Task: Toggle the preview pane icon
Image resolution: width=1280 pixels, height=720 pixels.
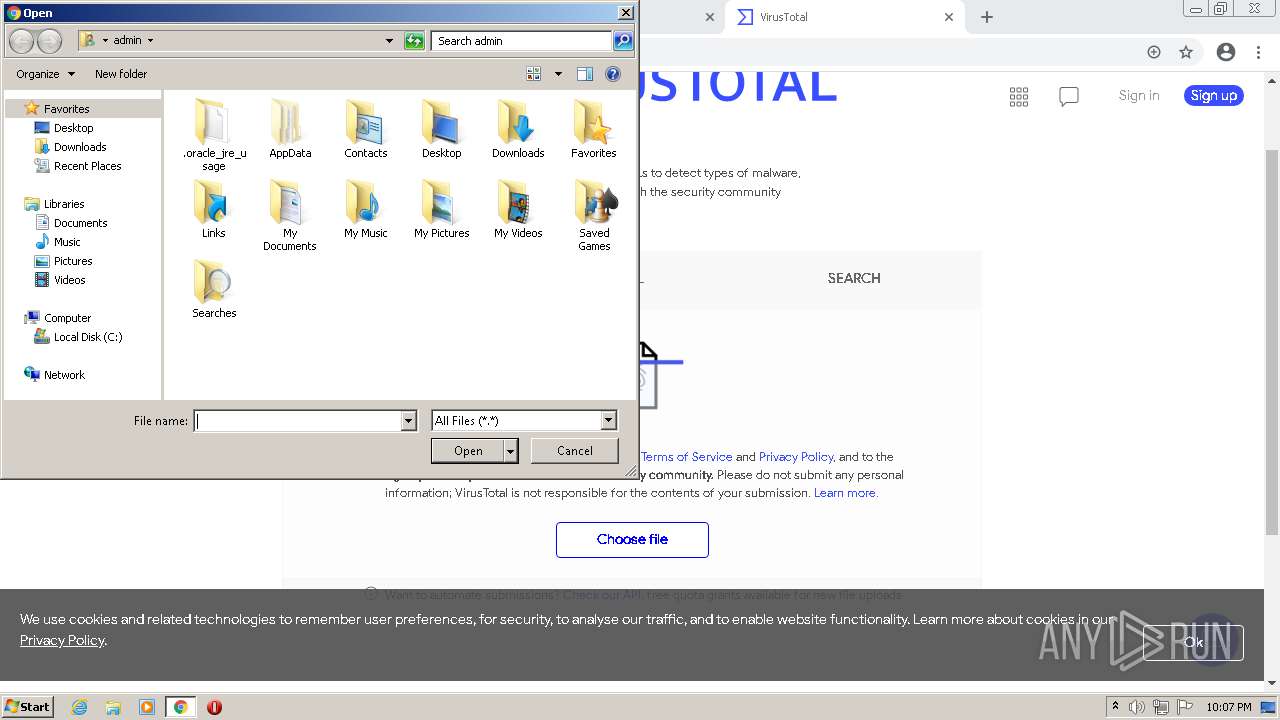Action: [x=585, y=74]
